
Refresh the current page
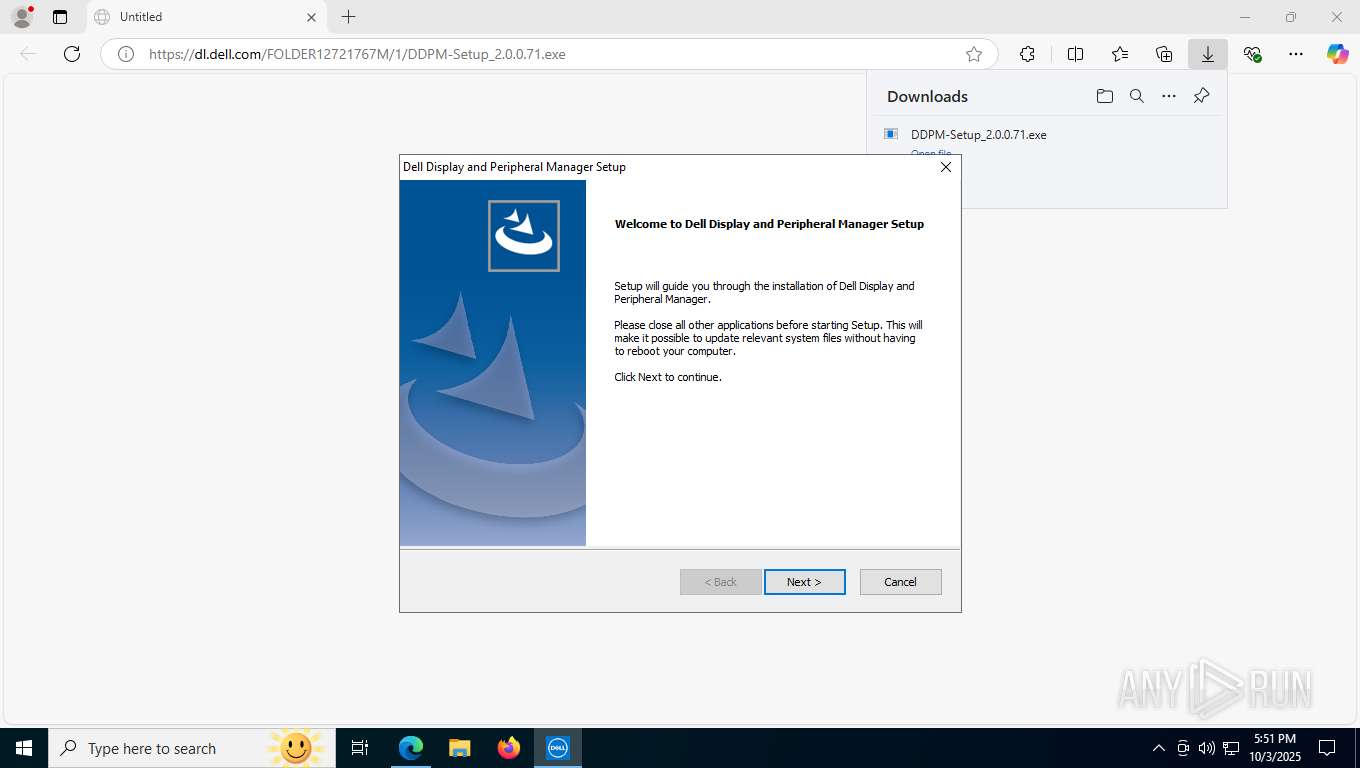point(72,54)
